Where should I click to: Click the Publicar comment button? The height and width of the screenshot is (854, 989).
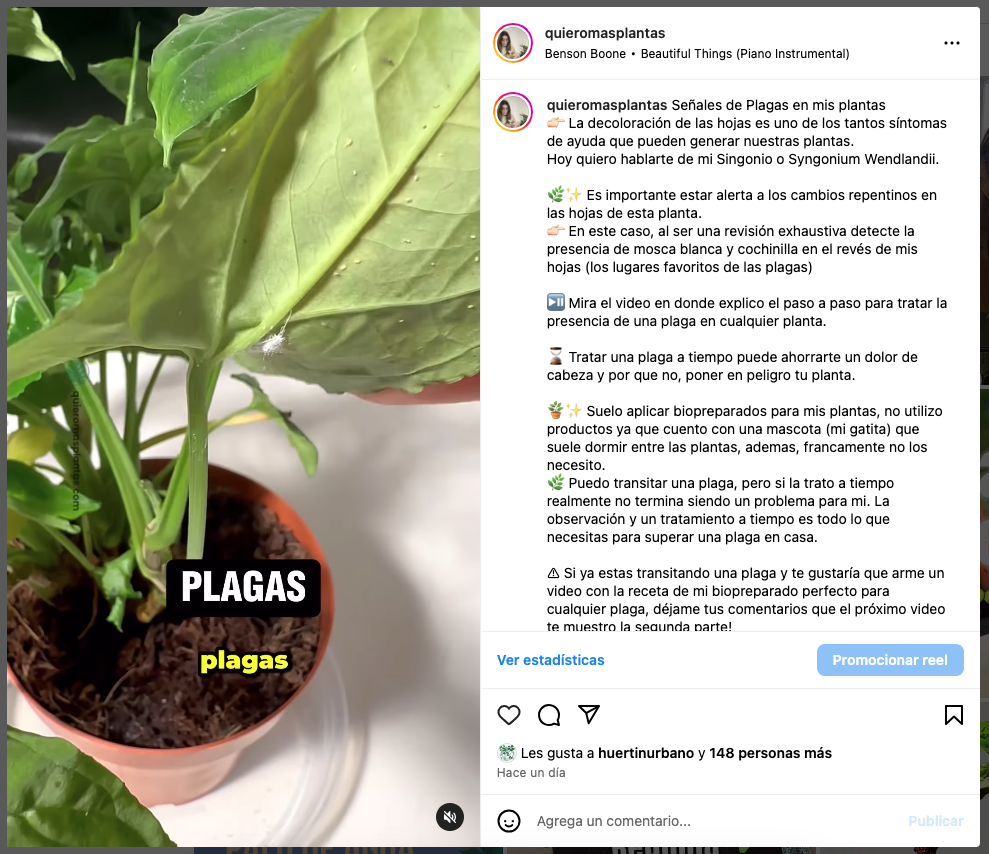click(935, 821)
